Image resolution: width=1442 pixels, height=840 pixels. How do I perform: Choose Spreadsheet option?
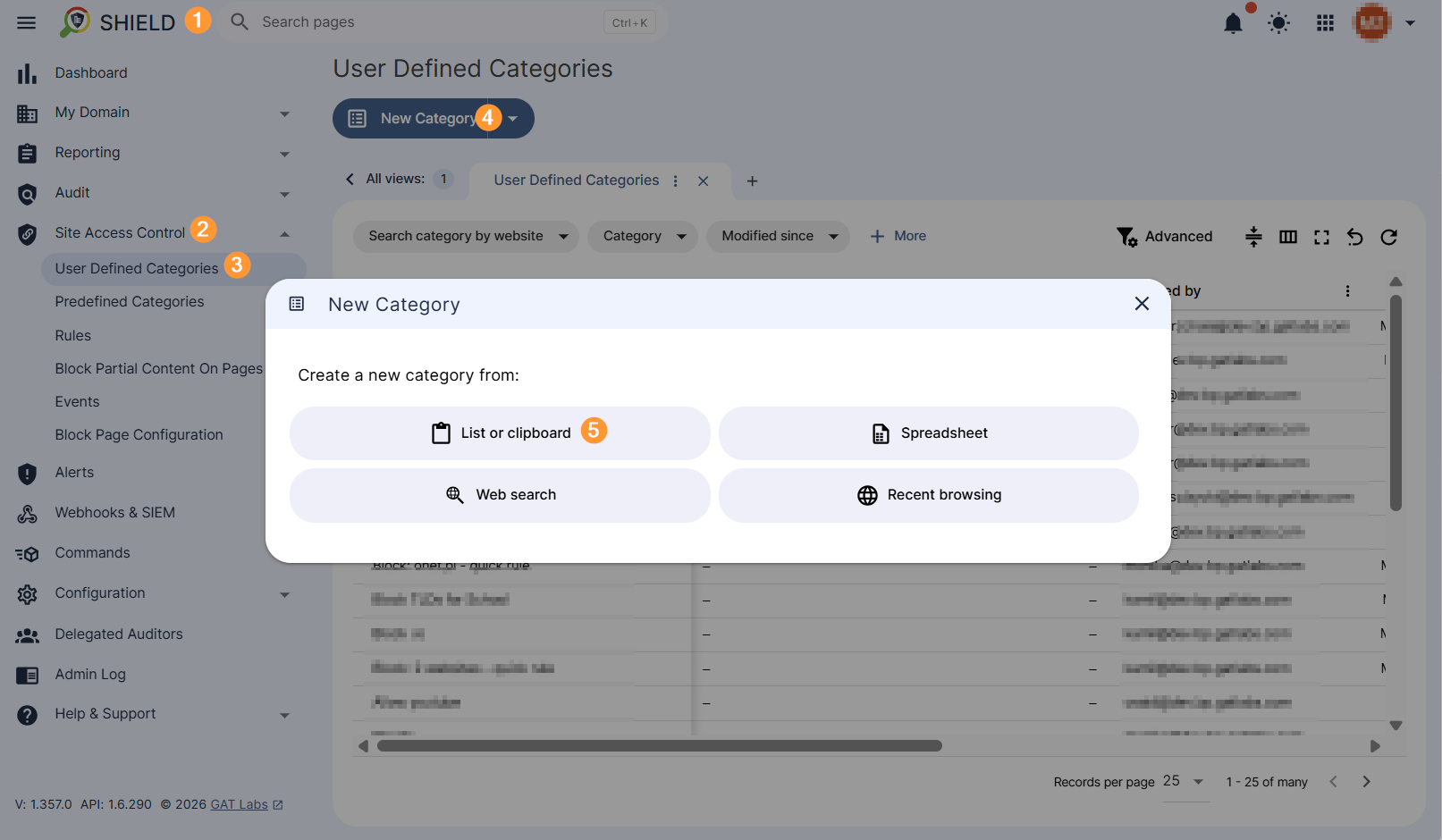[x=929, y=433]
